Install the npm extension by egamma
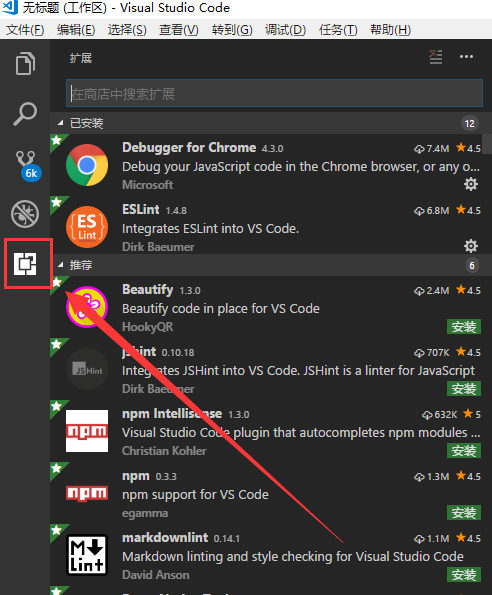The height and width of the screenshot is (595, 492). pyautogui.click(x=464, y=513)
